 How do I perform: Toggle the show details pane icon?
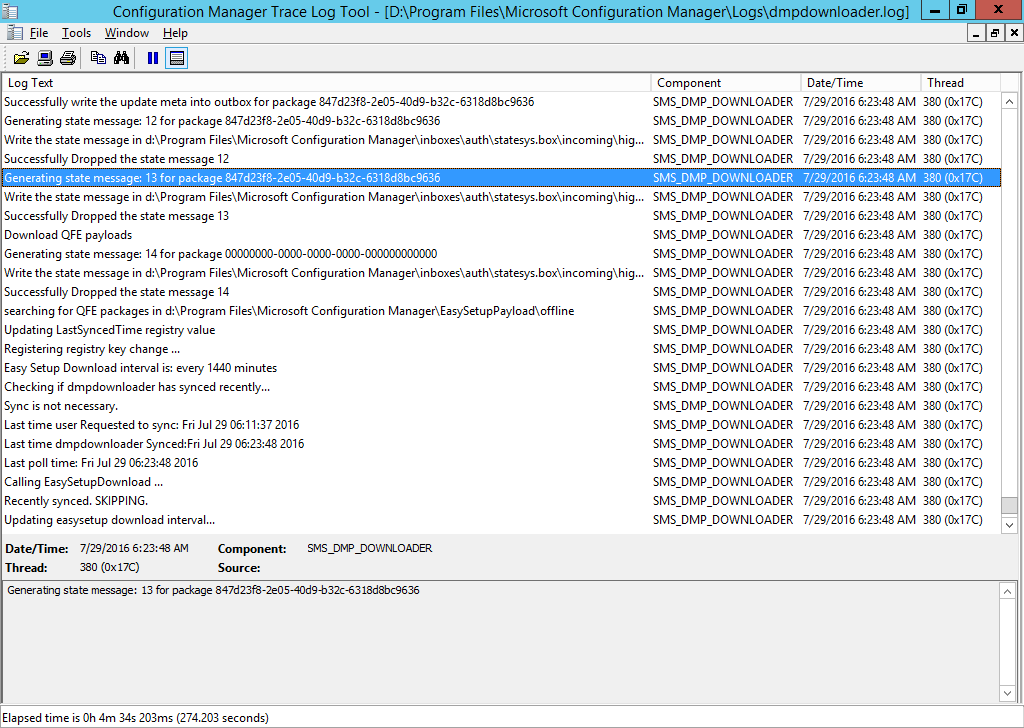pyautogui.click(x=176, y=58)
